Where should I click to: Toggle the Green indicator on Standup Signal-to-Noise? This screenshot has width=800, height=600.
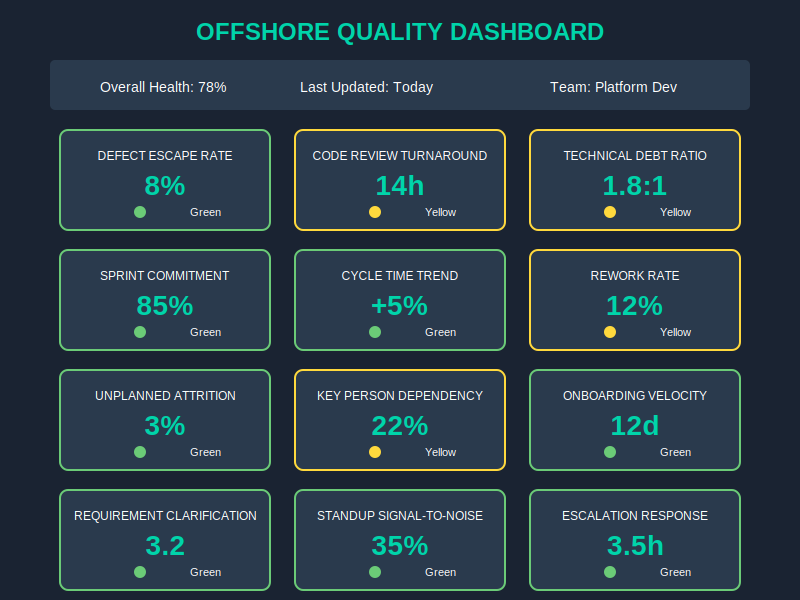pos(375,572)
